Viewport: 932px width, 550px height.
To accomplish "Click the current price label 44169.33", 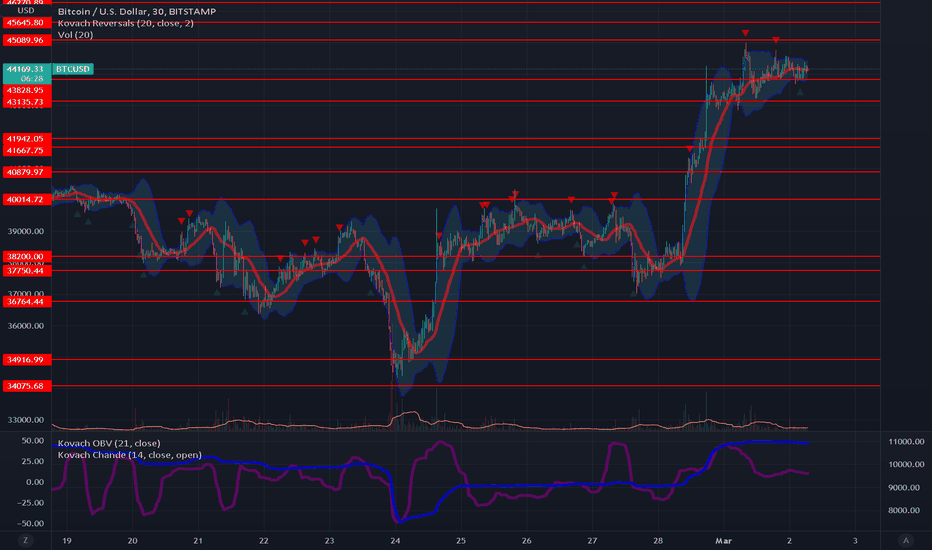I will [x=26, y=69].
